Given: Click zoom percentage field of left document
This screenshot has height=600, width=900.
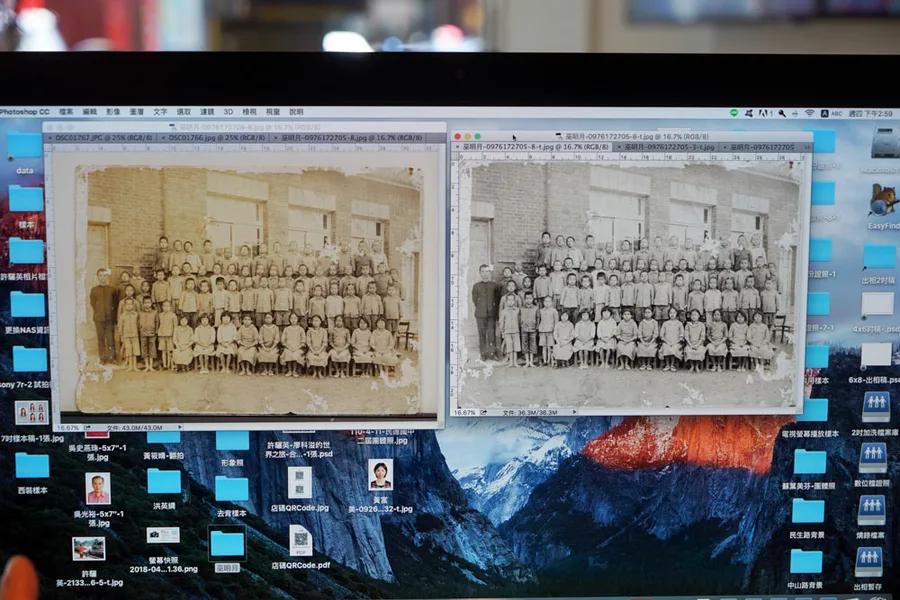Looking at the screenshot, I should point(68,428).
